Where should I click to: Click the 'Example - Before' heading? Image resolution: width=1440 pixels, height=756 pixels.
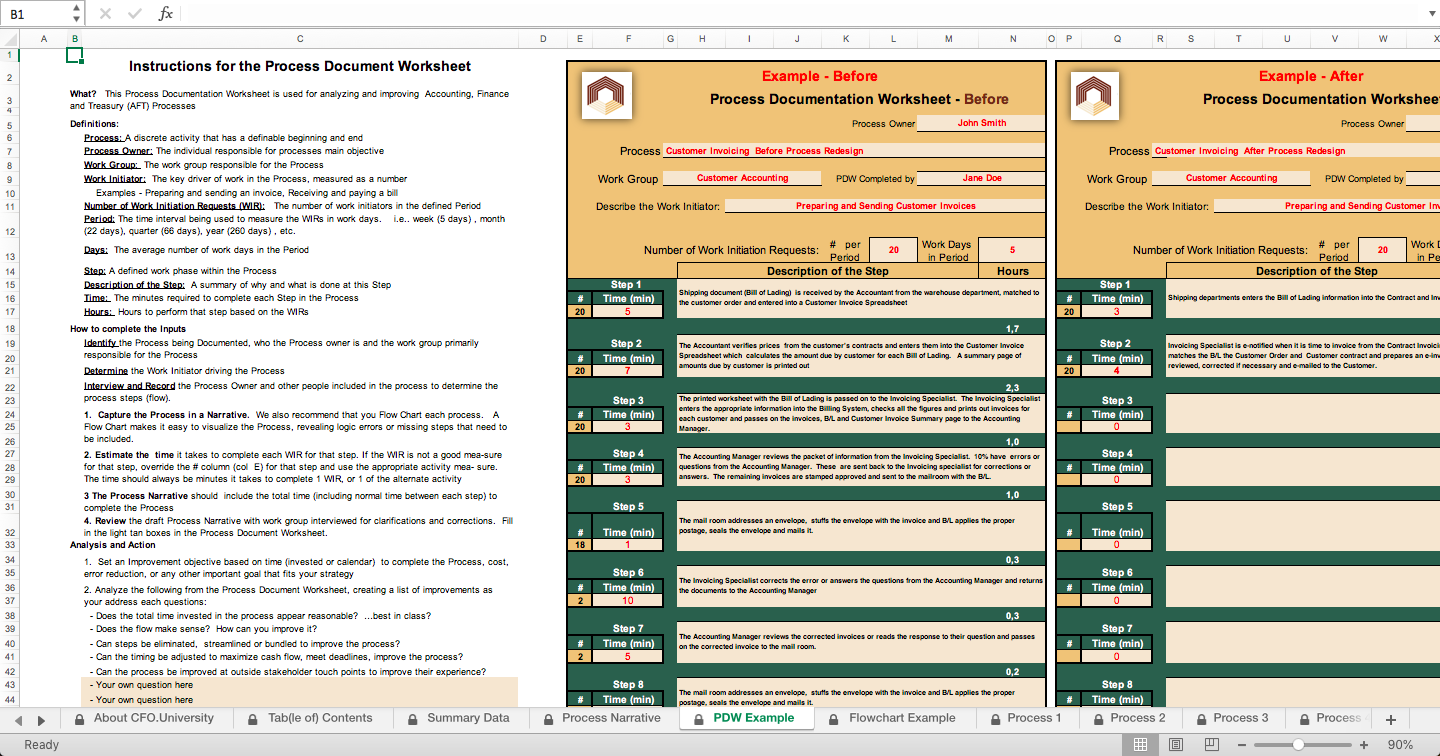point(819,76)
